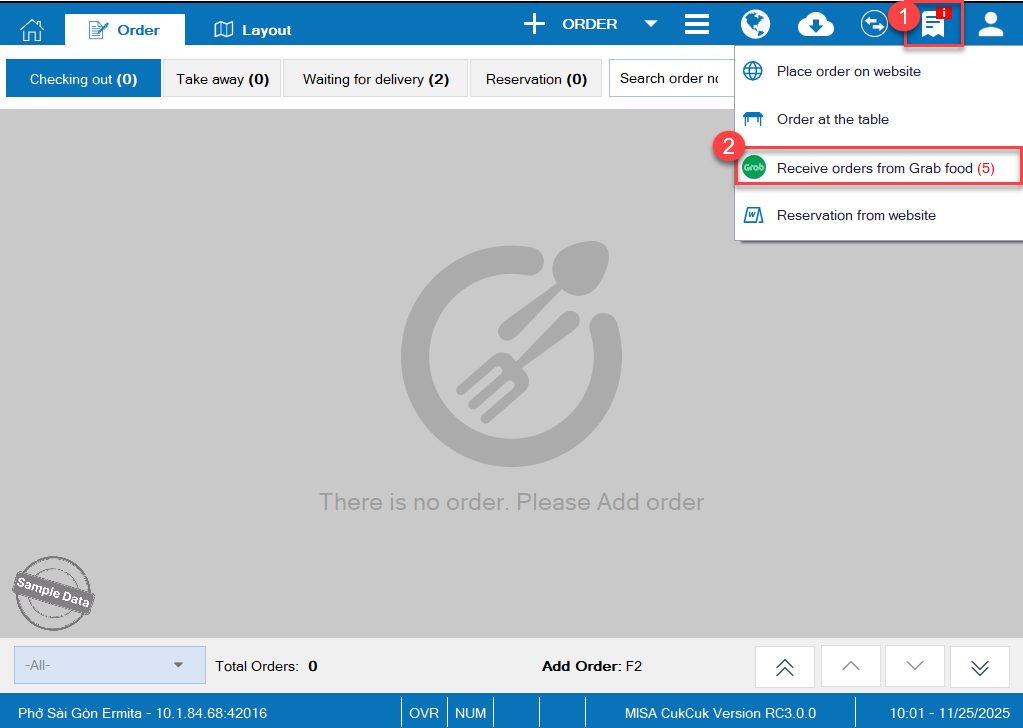
Task: Click the Home icon in top bar
Action: pos(33,27)
